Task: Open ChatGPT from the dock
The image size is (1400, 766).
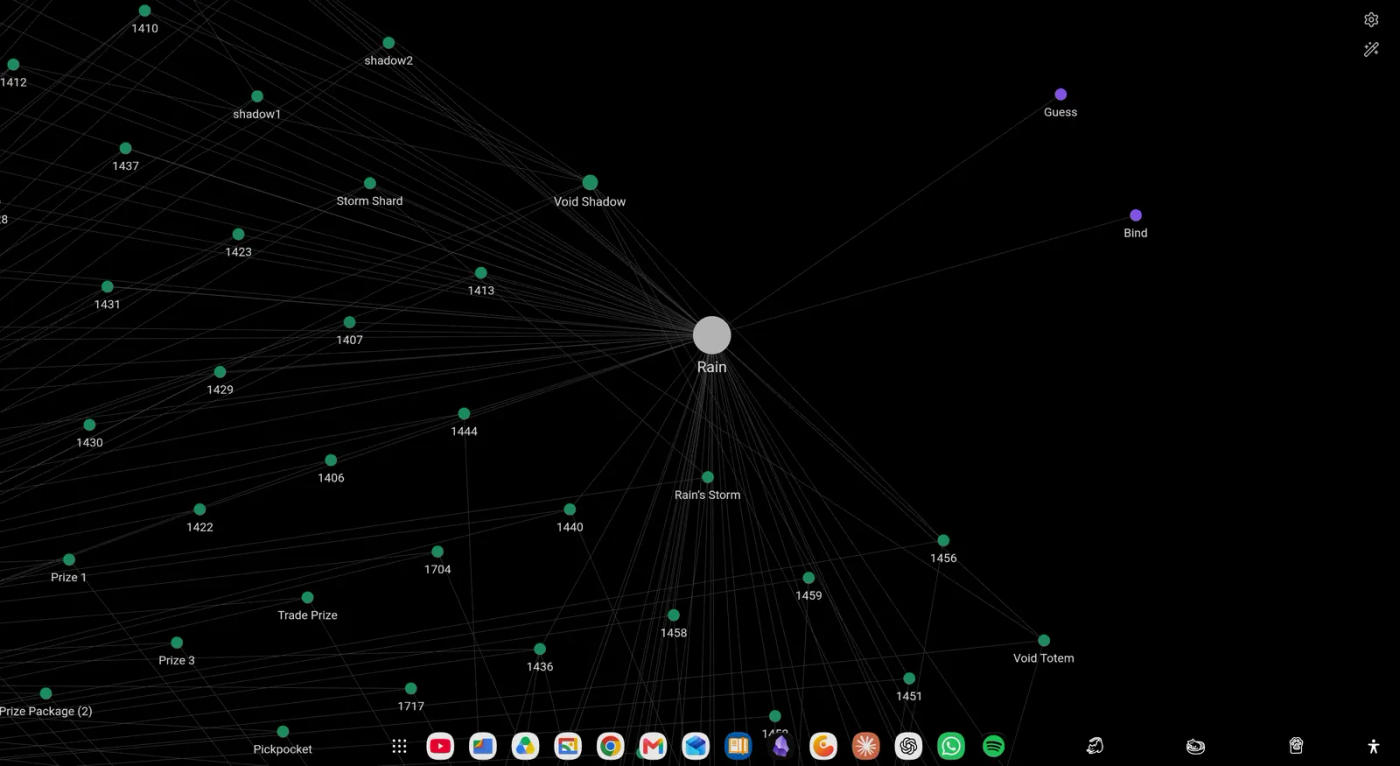Action: tap(908, 746)
